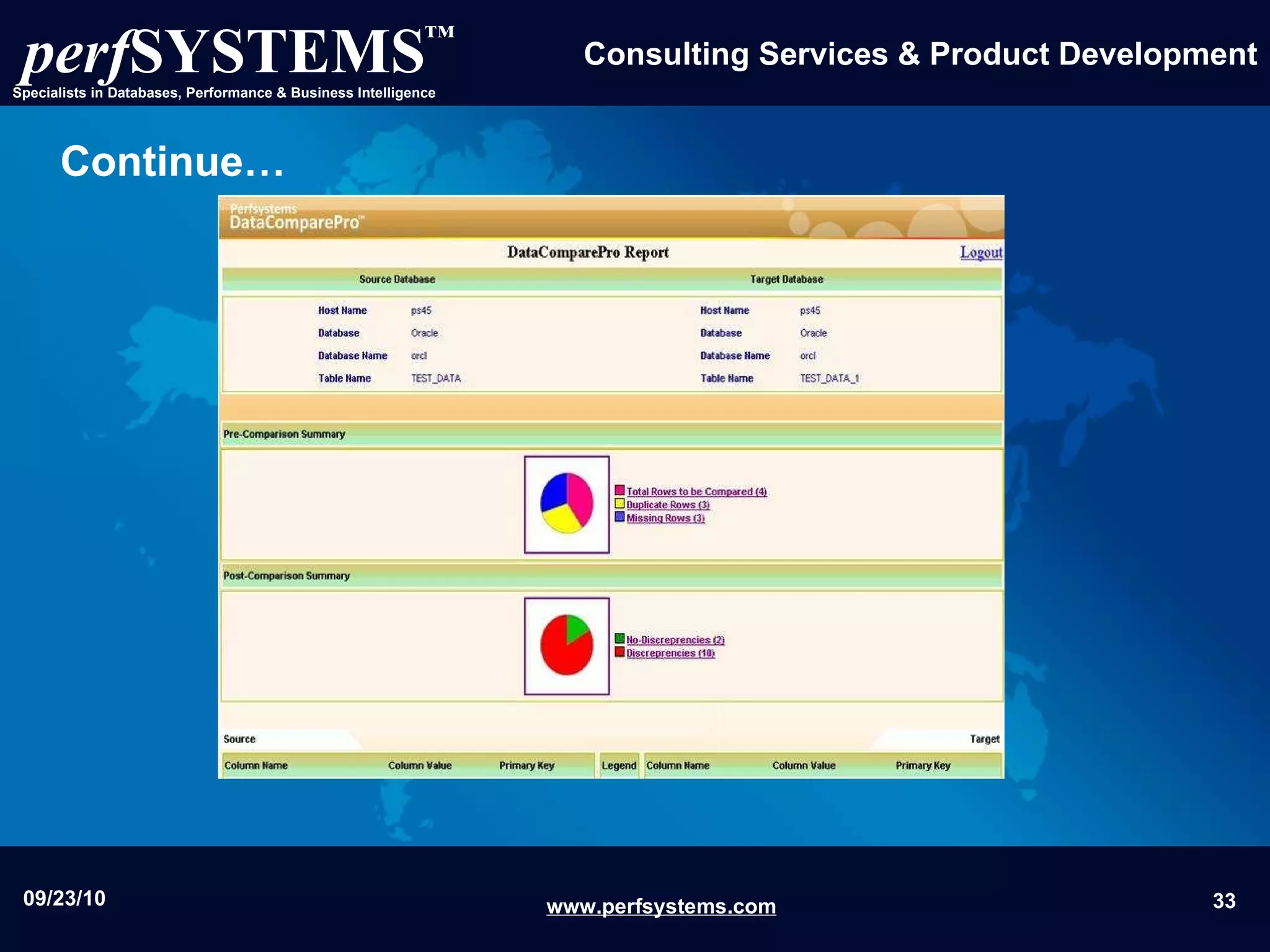Click the Logout link
This screenshot has height=952, width=1270.
[x=980, y=252]
